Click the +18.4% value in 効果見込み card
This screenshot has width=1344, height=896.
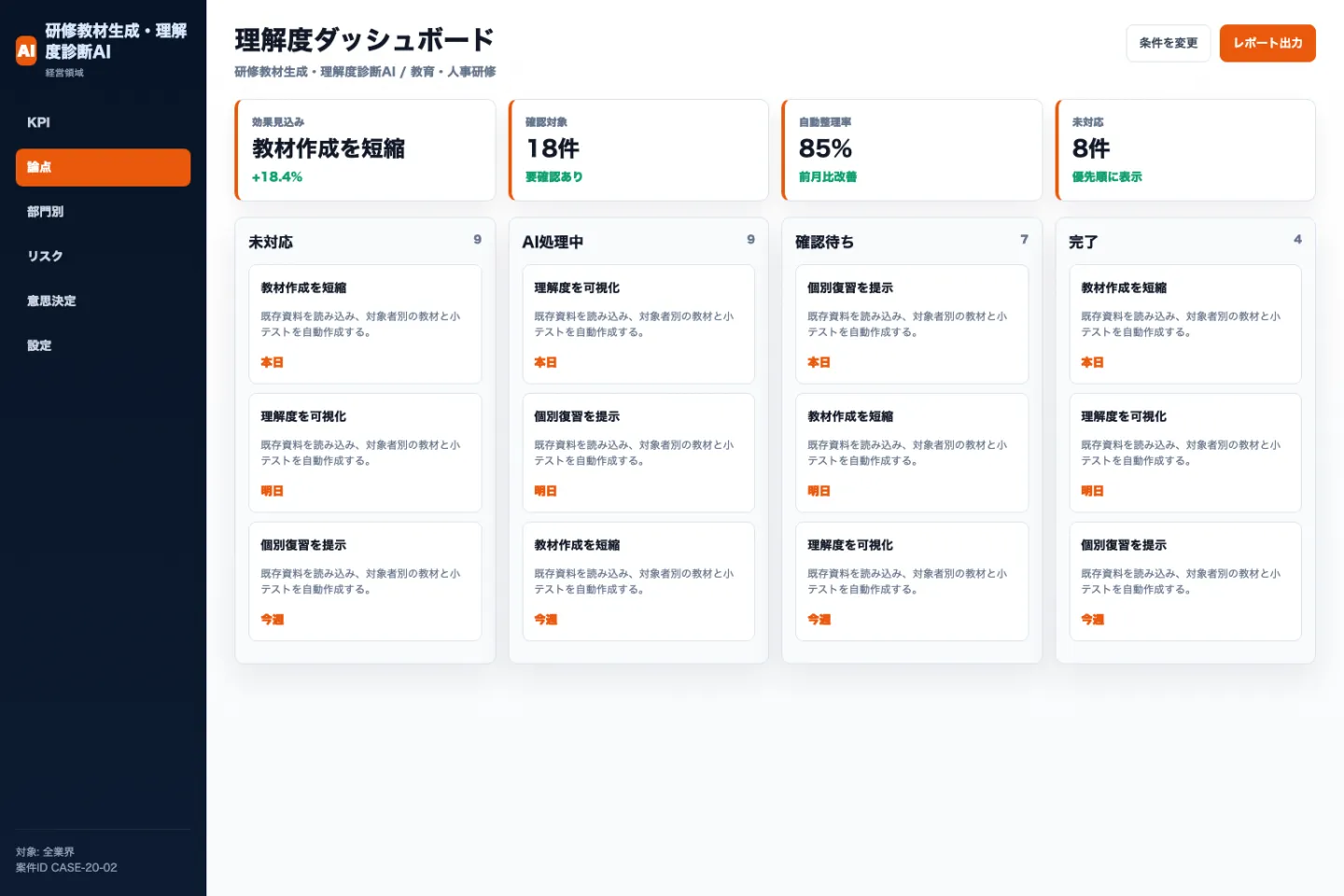pos(277,176)
